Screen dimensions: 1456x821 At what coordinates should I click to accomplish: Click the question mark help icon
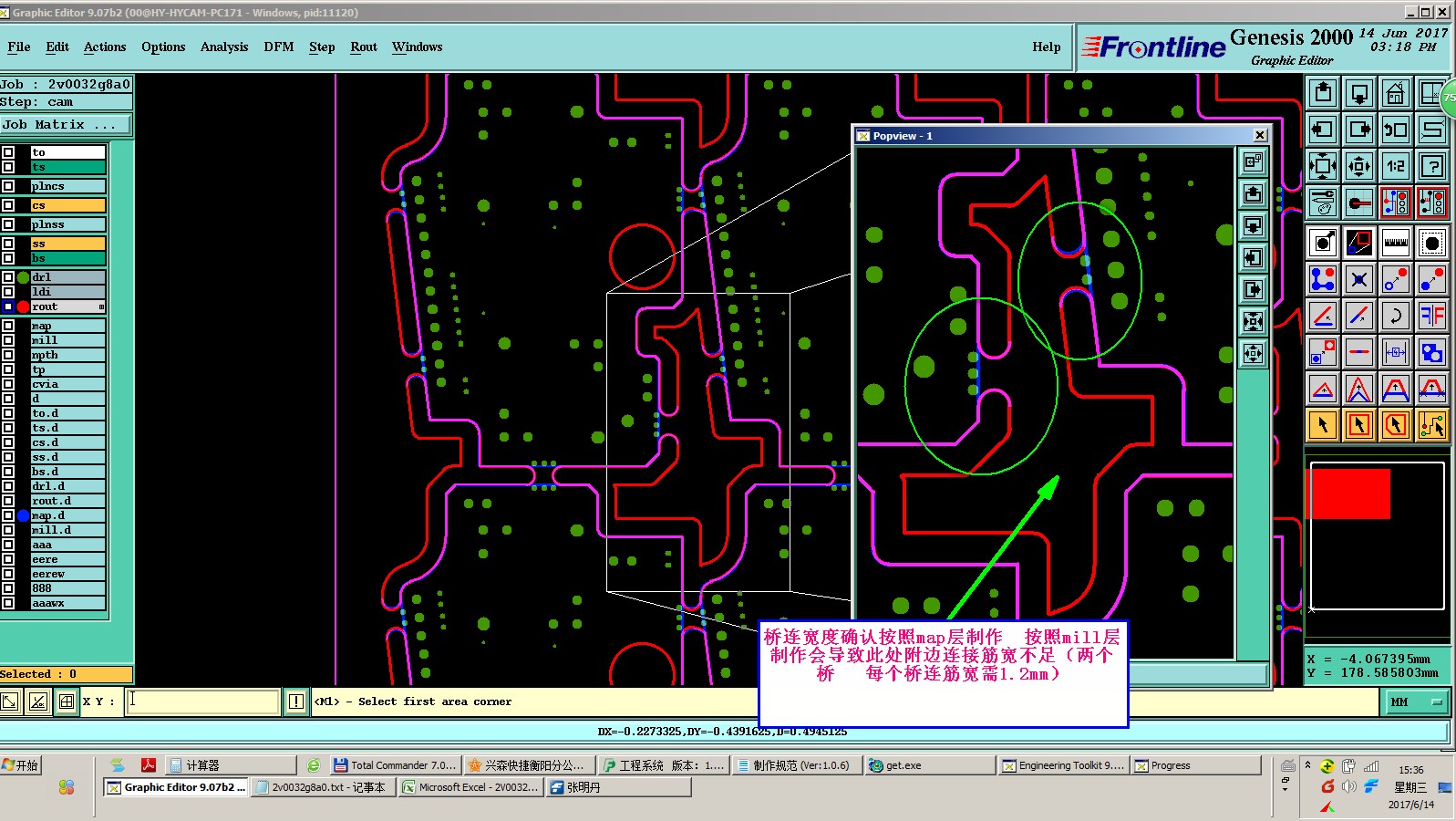pos(1432,166)
